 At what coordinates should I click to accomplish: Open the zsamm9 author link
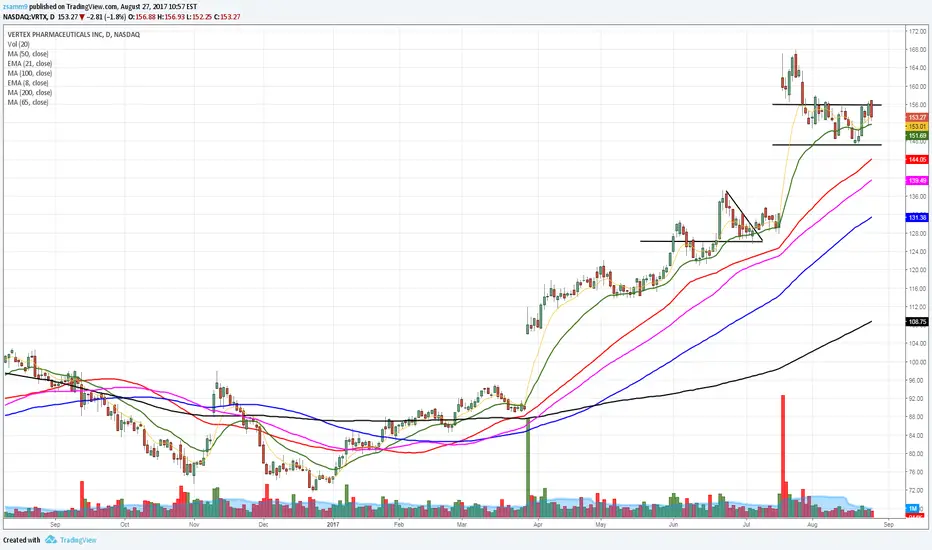point(15,7)
